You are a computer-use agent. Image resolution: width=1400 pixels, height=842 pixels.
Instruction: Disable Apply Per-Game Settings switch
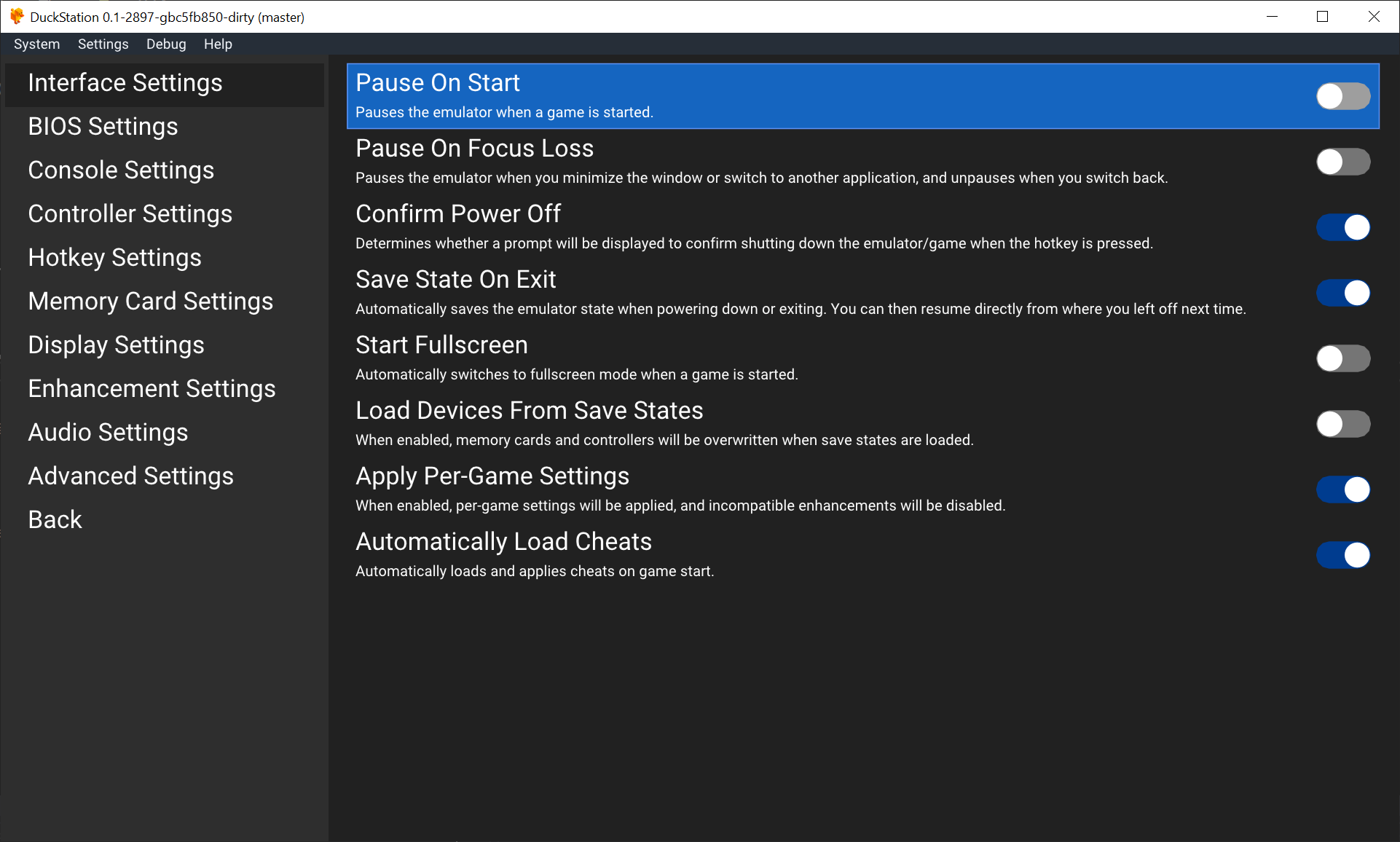point(1342,489)
